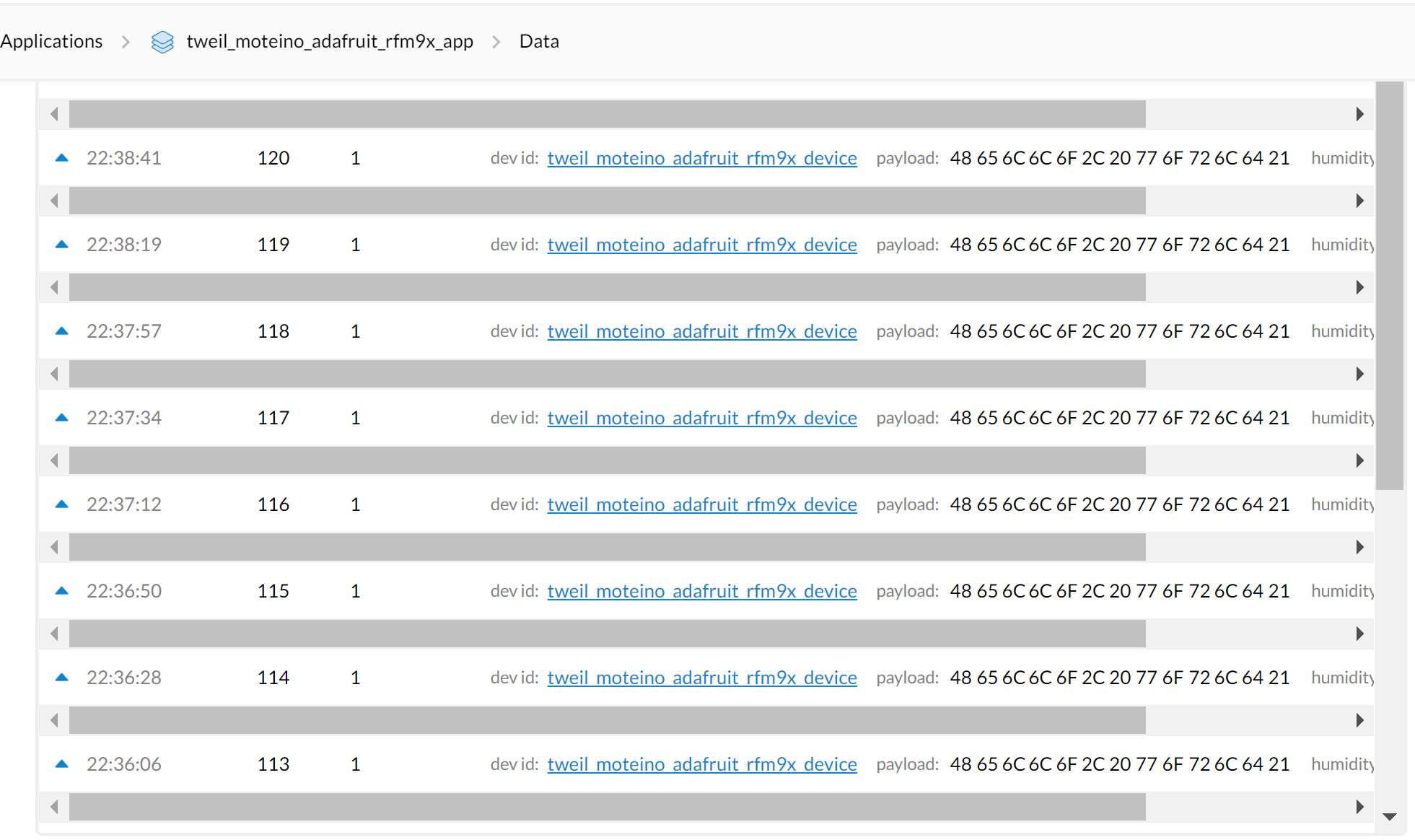
Task: Click uplink arrow icon for 22:36:06 row
Action: [62, 764]
